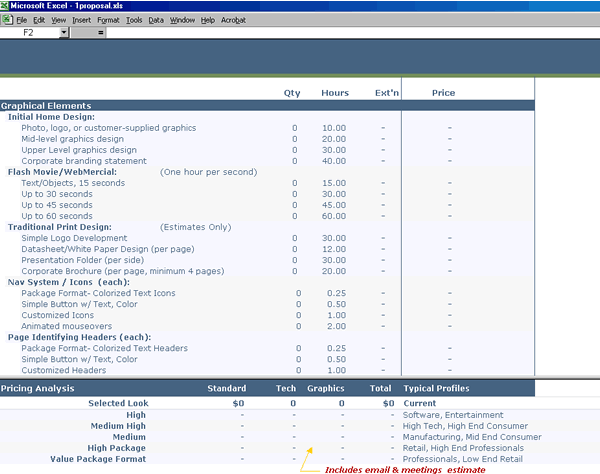Viewport: 600px width, 474px height.
Task: Select Package Format- Colorized Text Headers label
Action: [x=104, y=349]
